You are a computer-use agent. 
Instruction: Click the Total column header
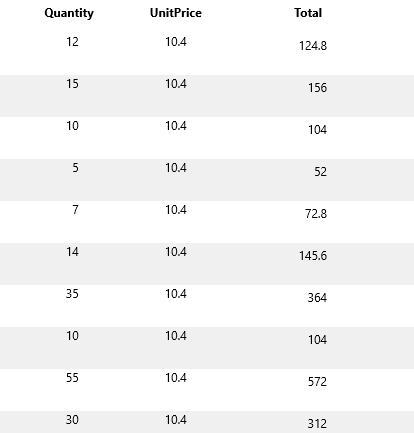[308, 13]
